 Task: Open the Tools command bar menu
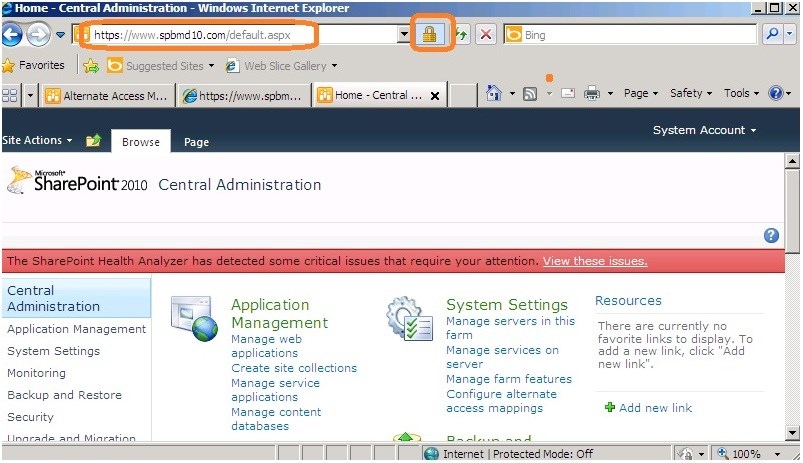point(741,93)
